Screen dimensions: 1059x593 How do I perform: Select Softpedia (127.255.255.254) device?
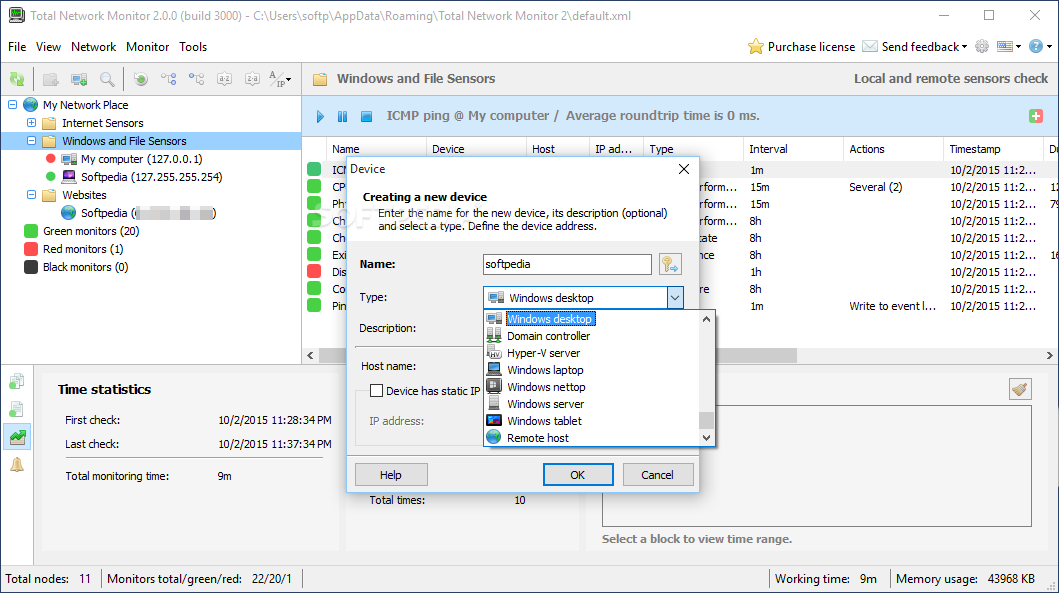pyautogui.click(x=151, y=177)
